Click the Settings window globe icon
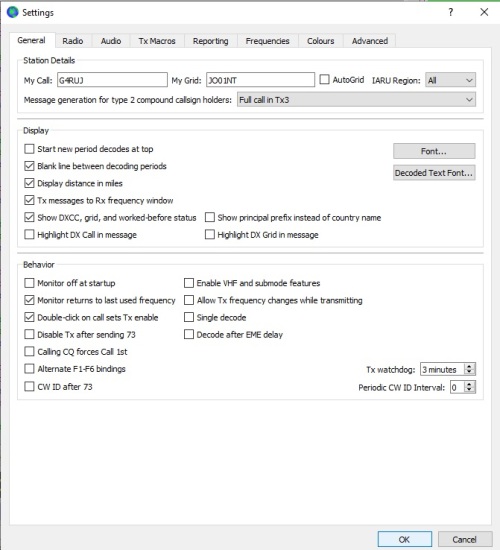Viewport: 500px width, 550px height. [x=13, y=12]
